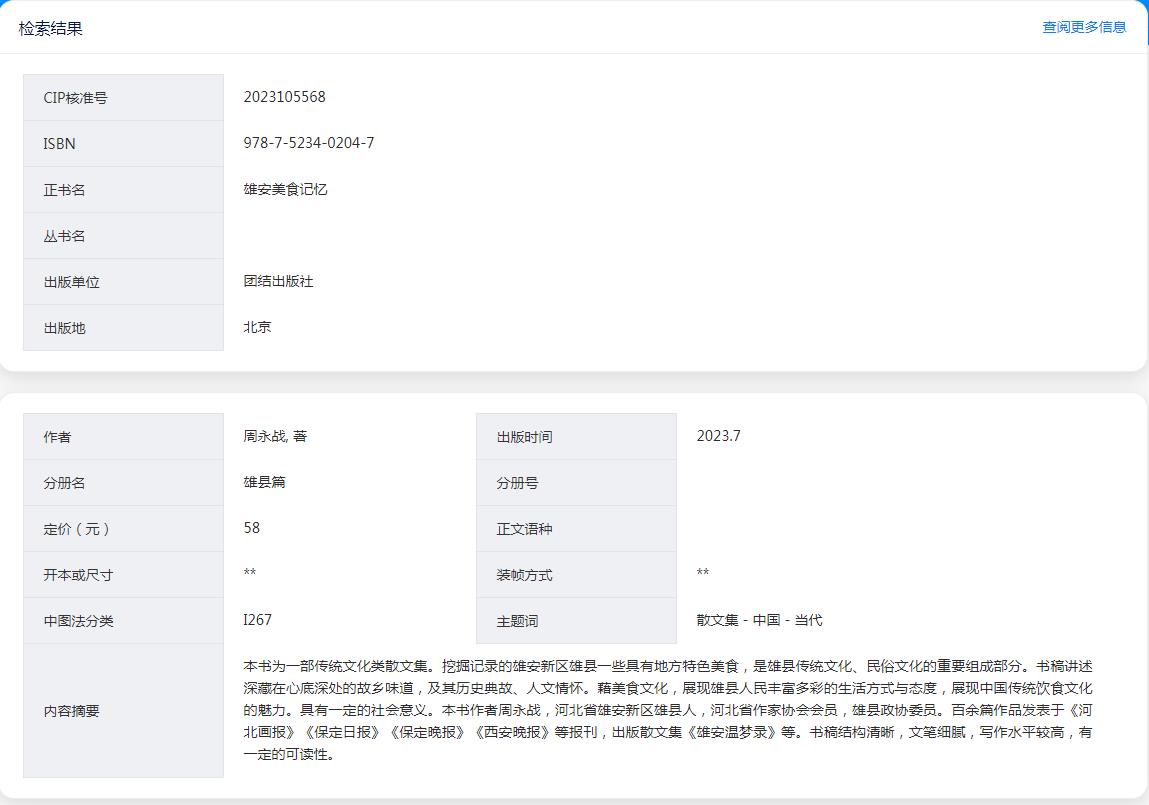
Task: Click the publication place 北京
Action: point(257,327)
